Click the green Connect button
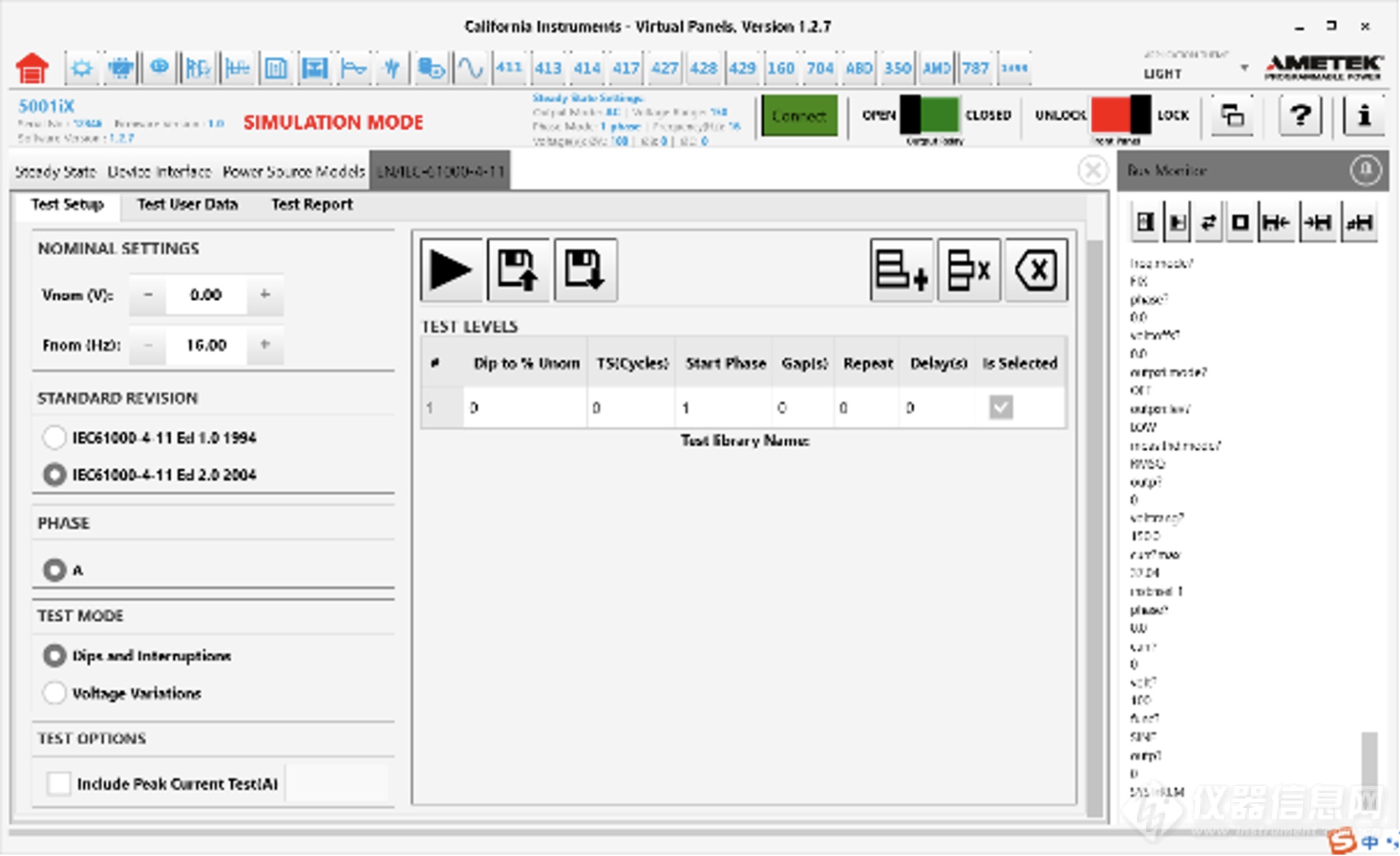The width and height of the screenshot is (1400, 856). pyautogui.click(x=799, y=116)
